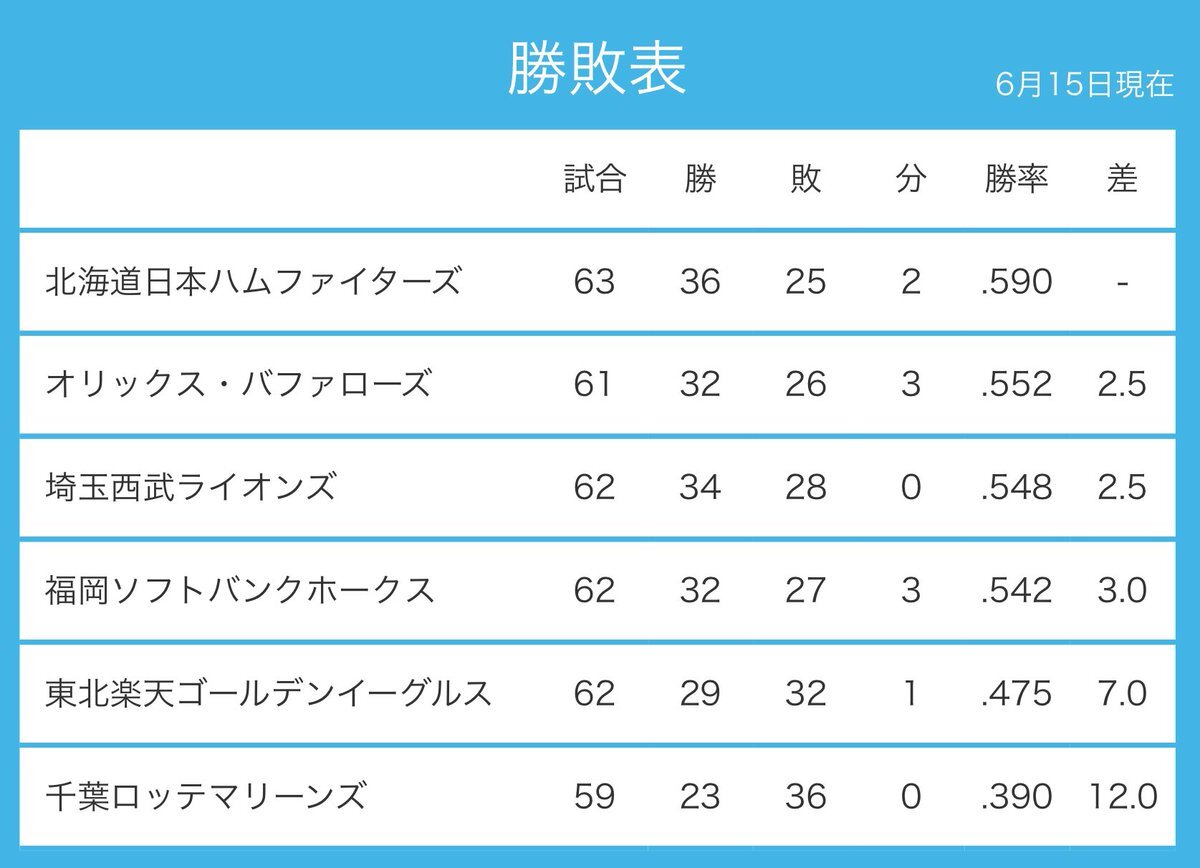Image resolution: width=1200 pixels, height=868 pixels.
Task: Click the 差 column header
Action: point(1122,180)
